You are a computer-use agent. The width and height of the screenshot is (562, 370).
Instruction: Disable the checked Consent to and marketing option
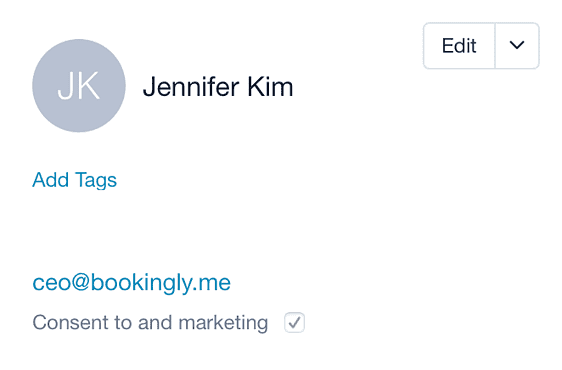(295, 322)
